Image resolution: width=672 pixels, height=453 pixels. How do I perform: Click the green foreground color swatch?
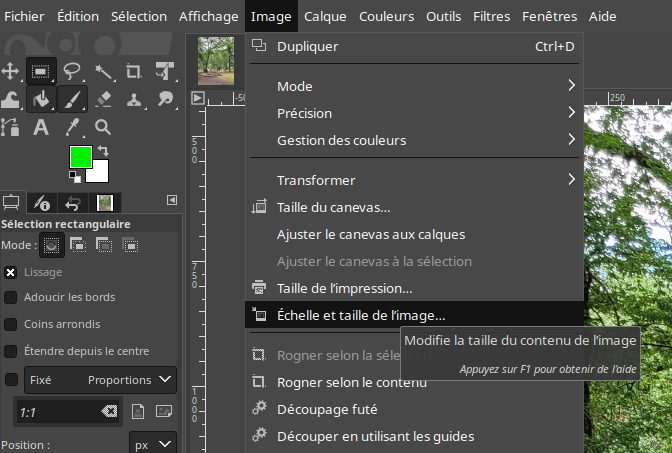coord(80,157)
